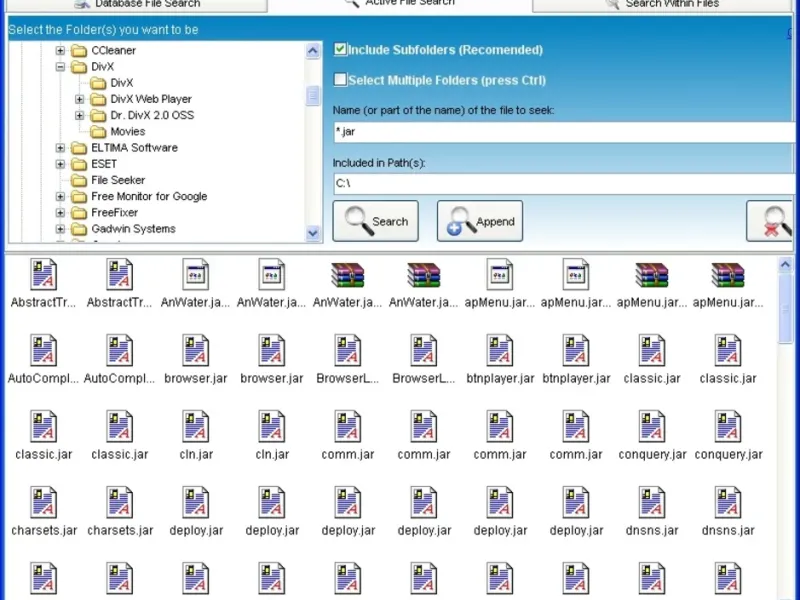
Task: Click the Search button
Action: [376, 221]
